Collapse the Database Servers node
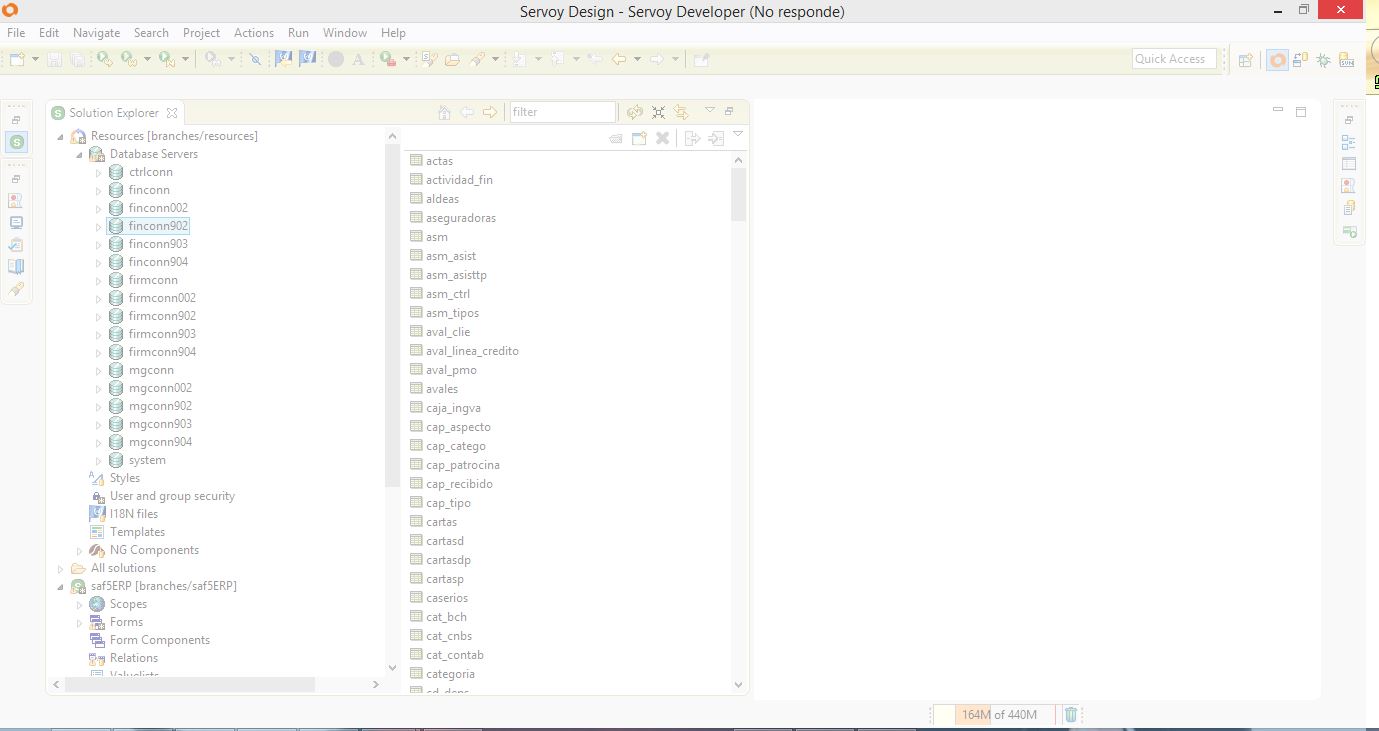The width and height of the screenshot is (1379, 731). click(79, 155)
